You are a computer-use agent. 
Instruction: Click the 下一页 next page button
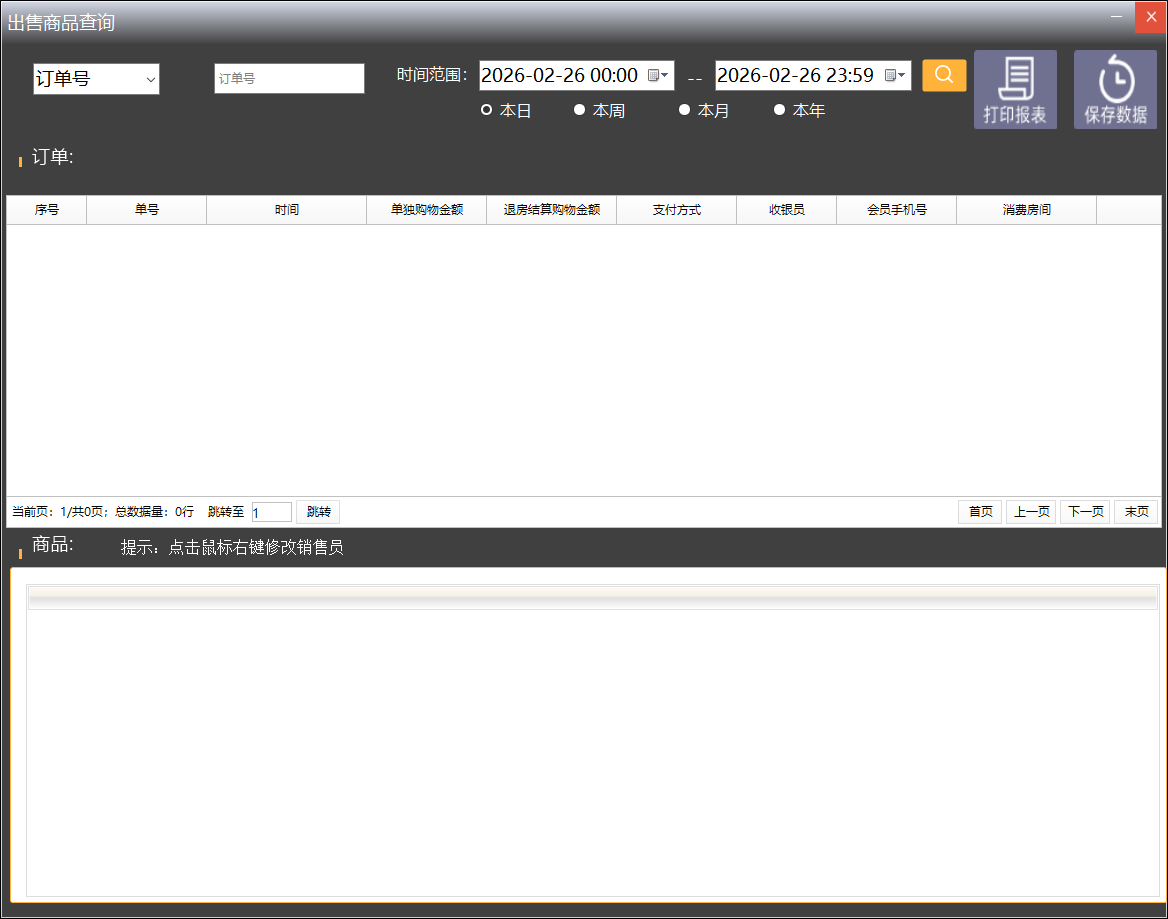[1085, 512]
